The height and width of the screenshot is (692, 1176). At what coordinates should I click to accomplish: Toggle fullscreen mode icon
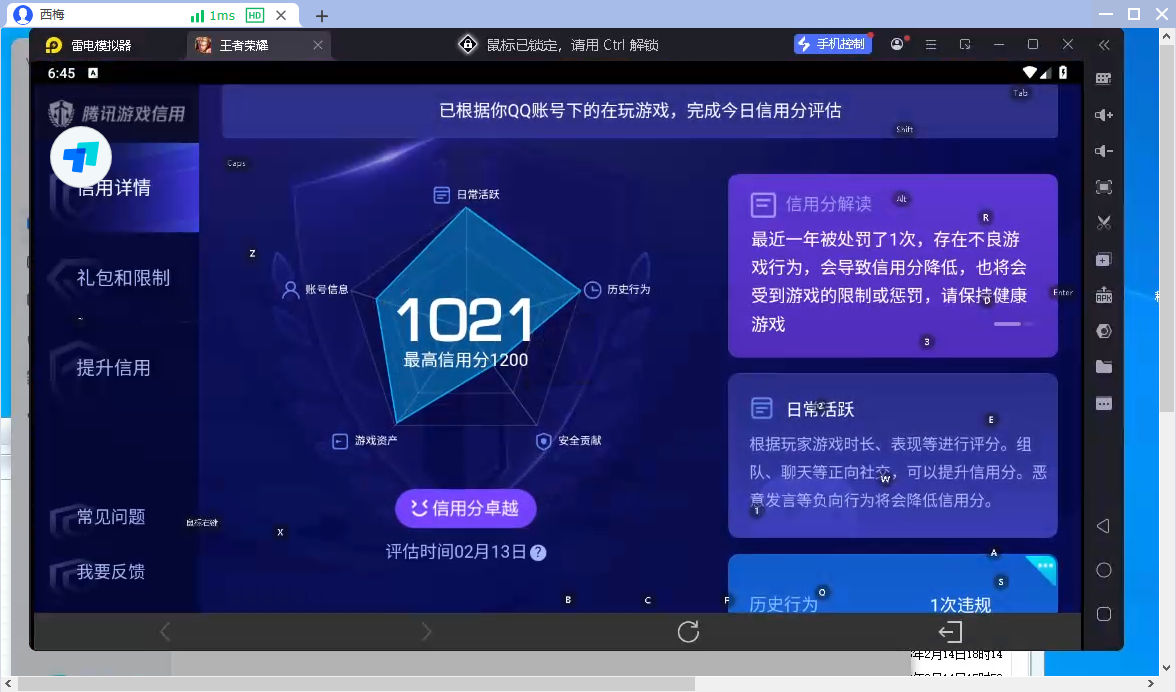click(x=1103, y=187)
